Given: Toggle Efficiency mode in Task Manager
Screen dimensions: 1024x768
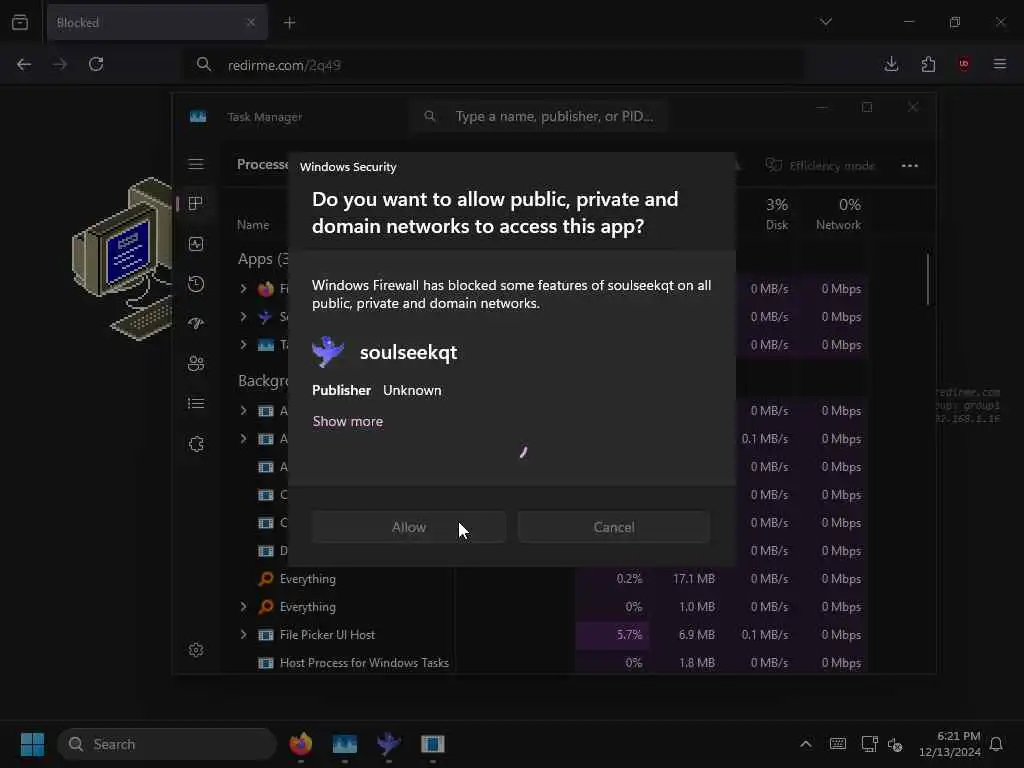Looking at the screenshot, I should 820,166.
